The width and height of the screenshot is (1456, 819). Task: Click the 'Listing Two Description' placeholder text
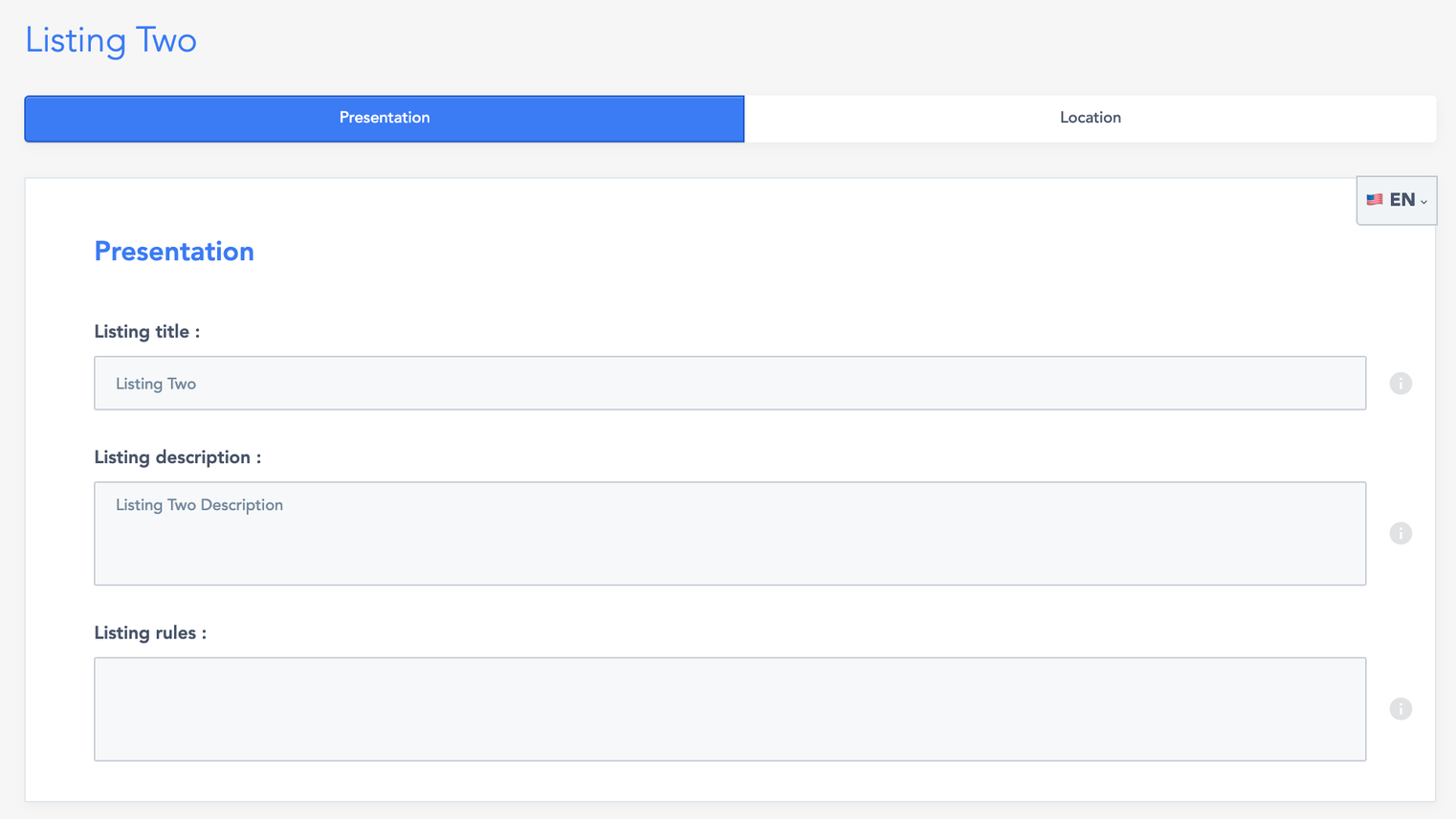point(199,505)
